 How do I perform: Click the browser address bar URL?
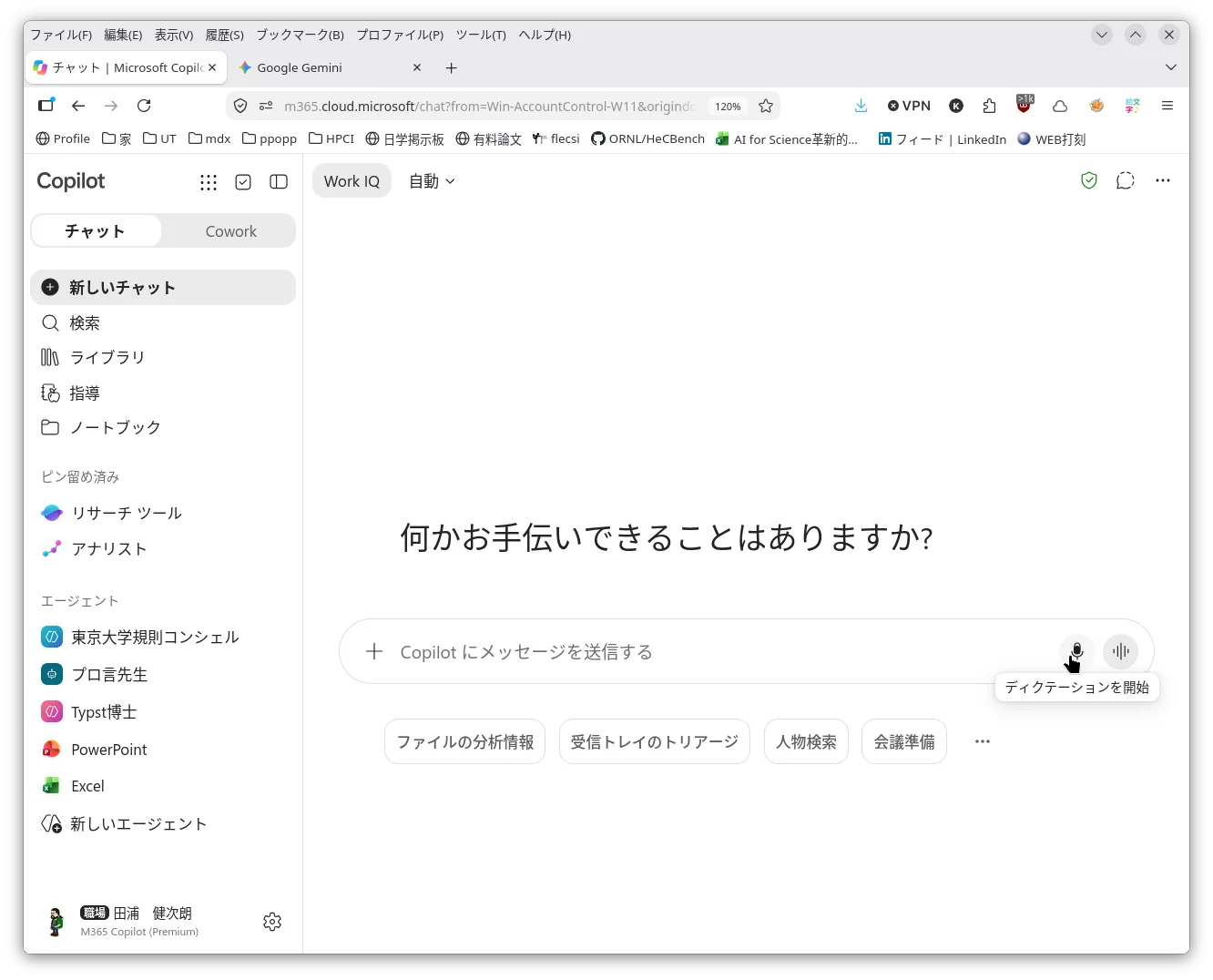coord(489,106)
